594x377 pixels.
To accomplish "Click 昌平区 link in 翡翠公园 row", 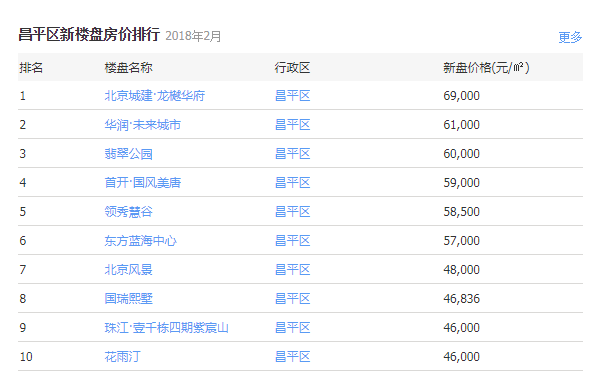I will click(292, 154).
